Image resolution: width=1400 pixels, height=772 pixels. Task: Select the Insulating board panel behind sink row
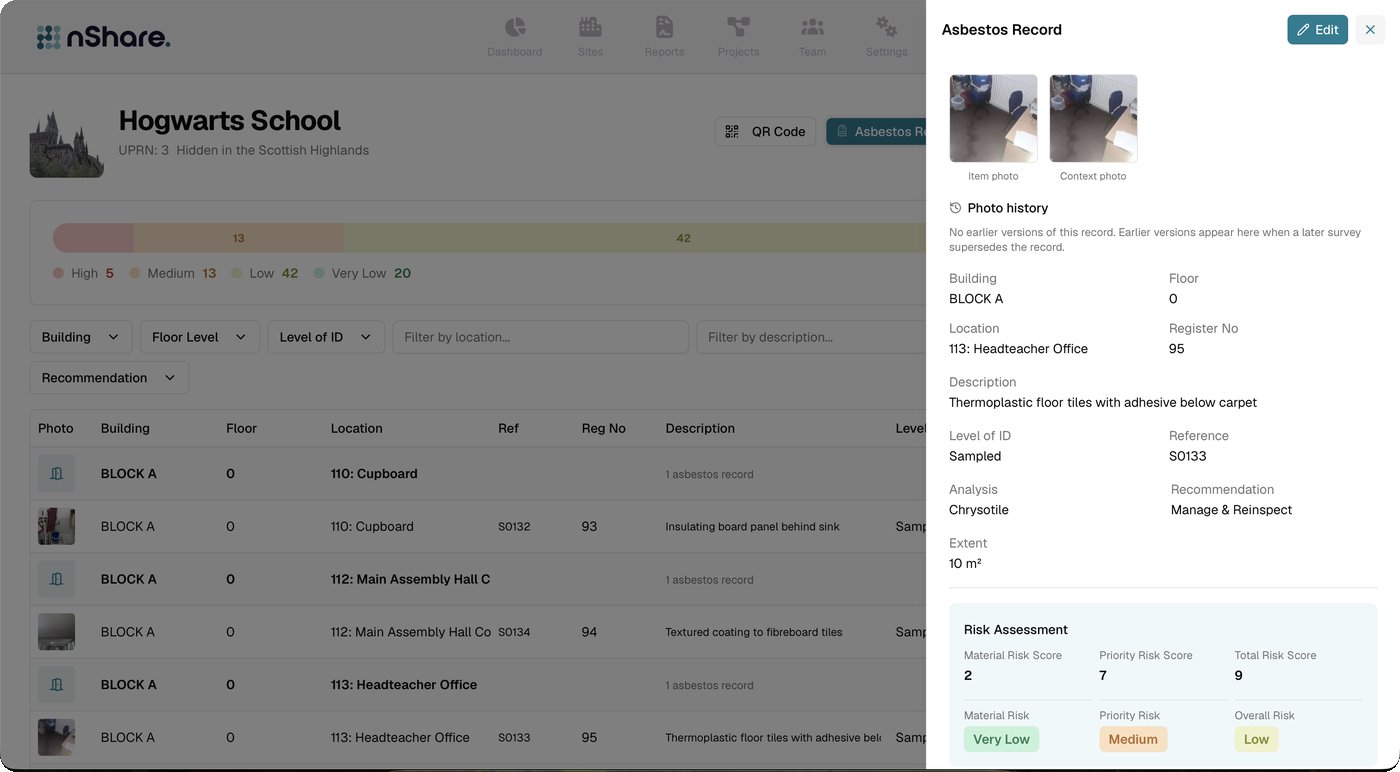click(478, 527)
